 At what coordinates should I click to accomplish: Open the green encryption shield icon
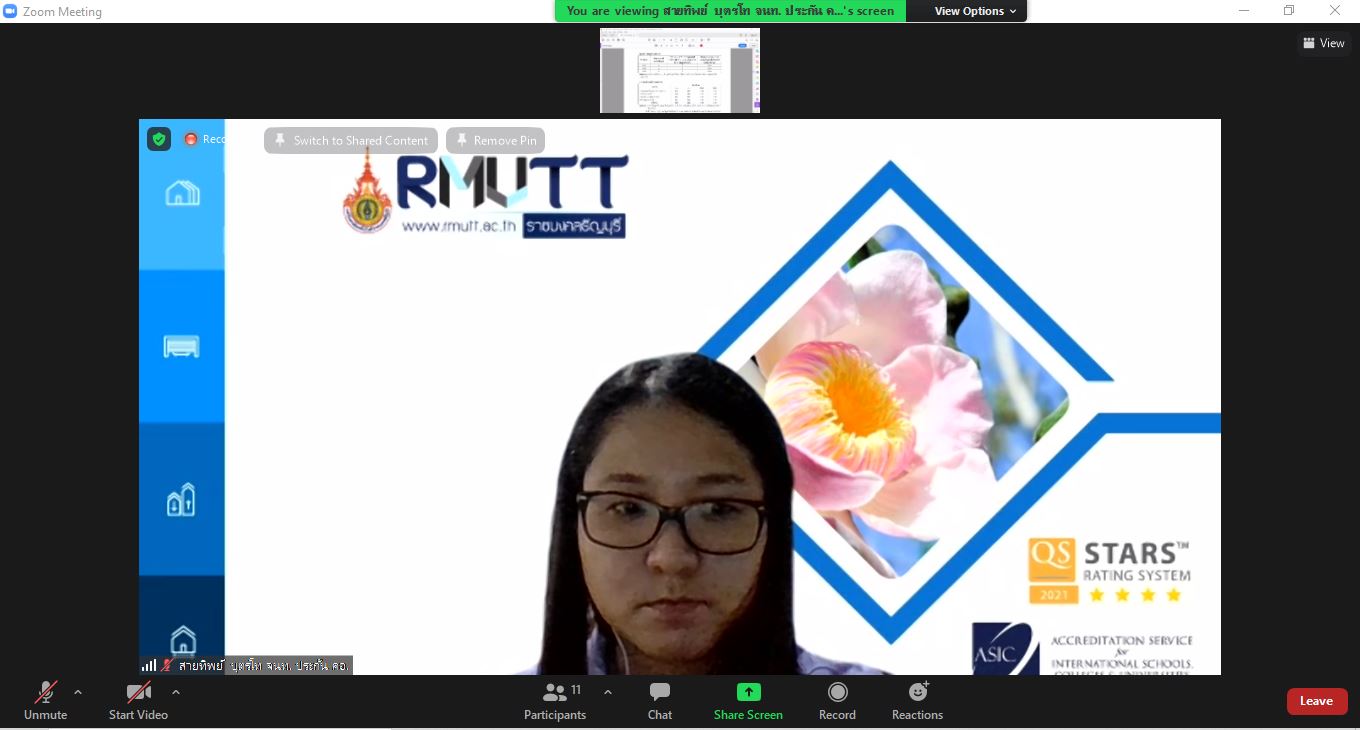tap(159, 139)
